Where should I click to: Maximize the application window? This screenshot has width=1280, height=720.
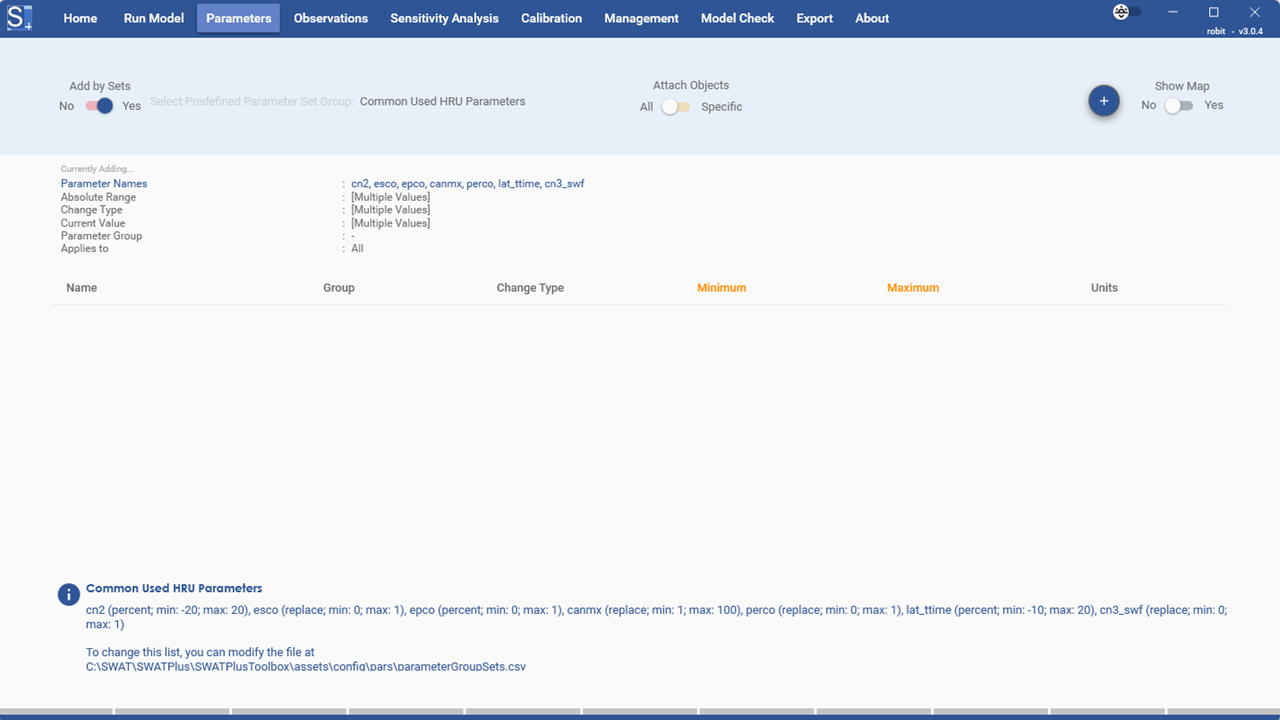click(x=1214, y=12)
